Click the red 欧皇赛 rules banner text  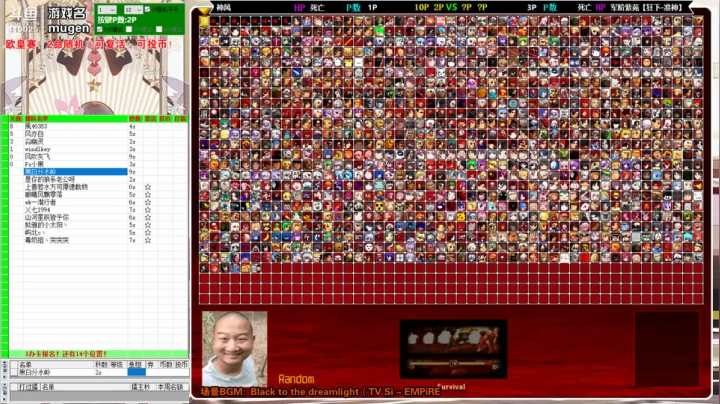90,45
